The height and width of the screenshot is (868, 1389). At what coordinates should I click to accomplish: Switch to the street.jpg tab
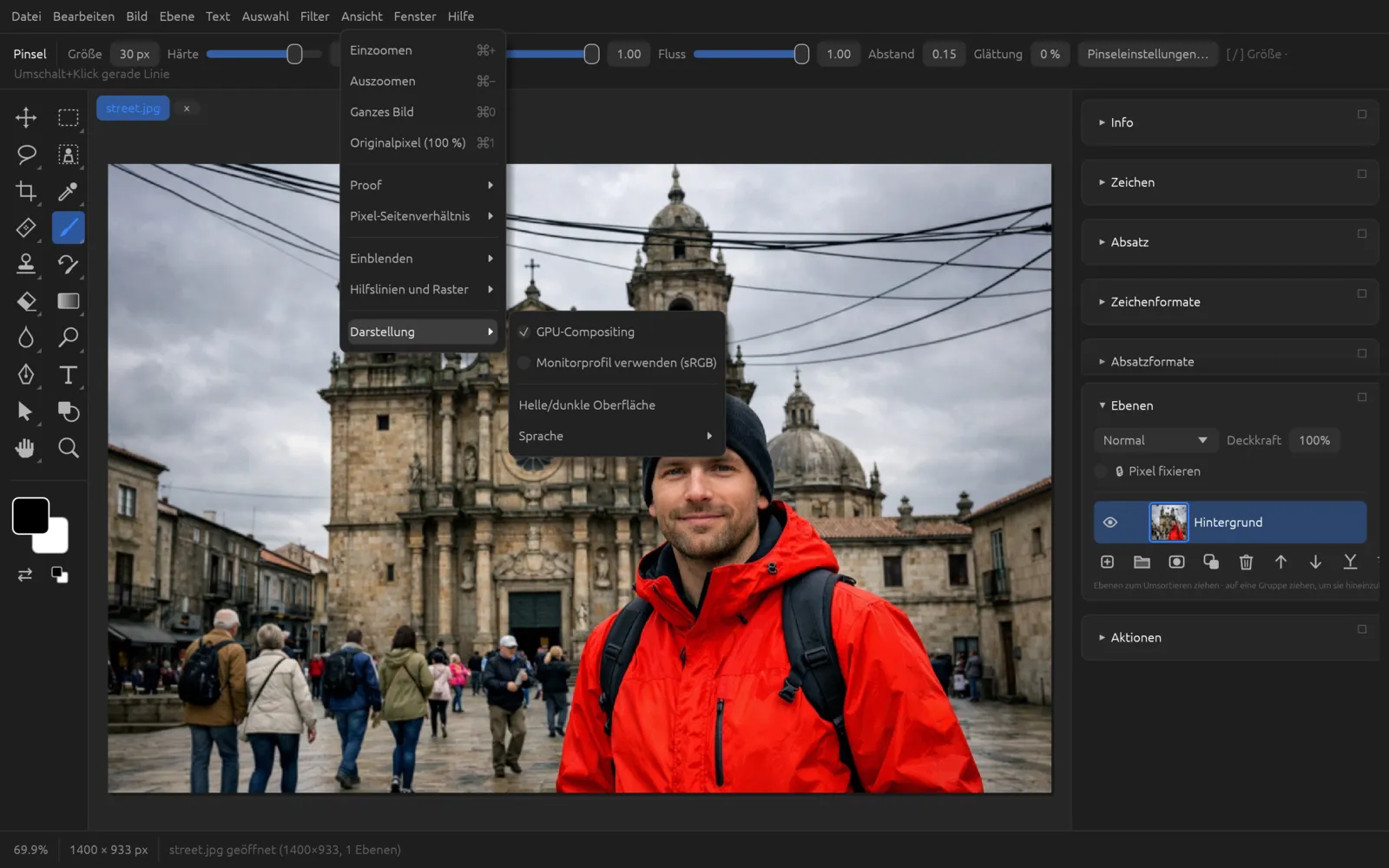click(133, 108)
